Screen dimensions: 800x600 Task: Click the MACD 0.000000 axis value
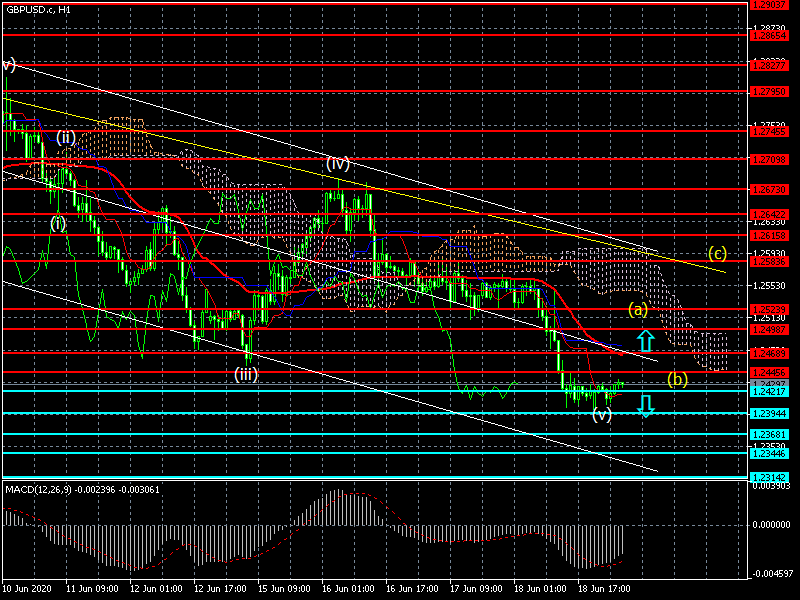click(771, 525)
